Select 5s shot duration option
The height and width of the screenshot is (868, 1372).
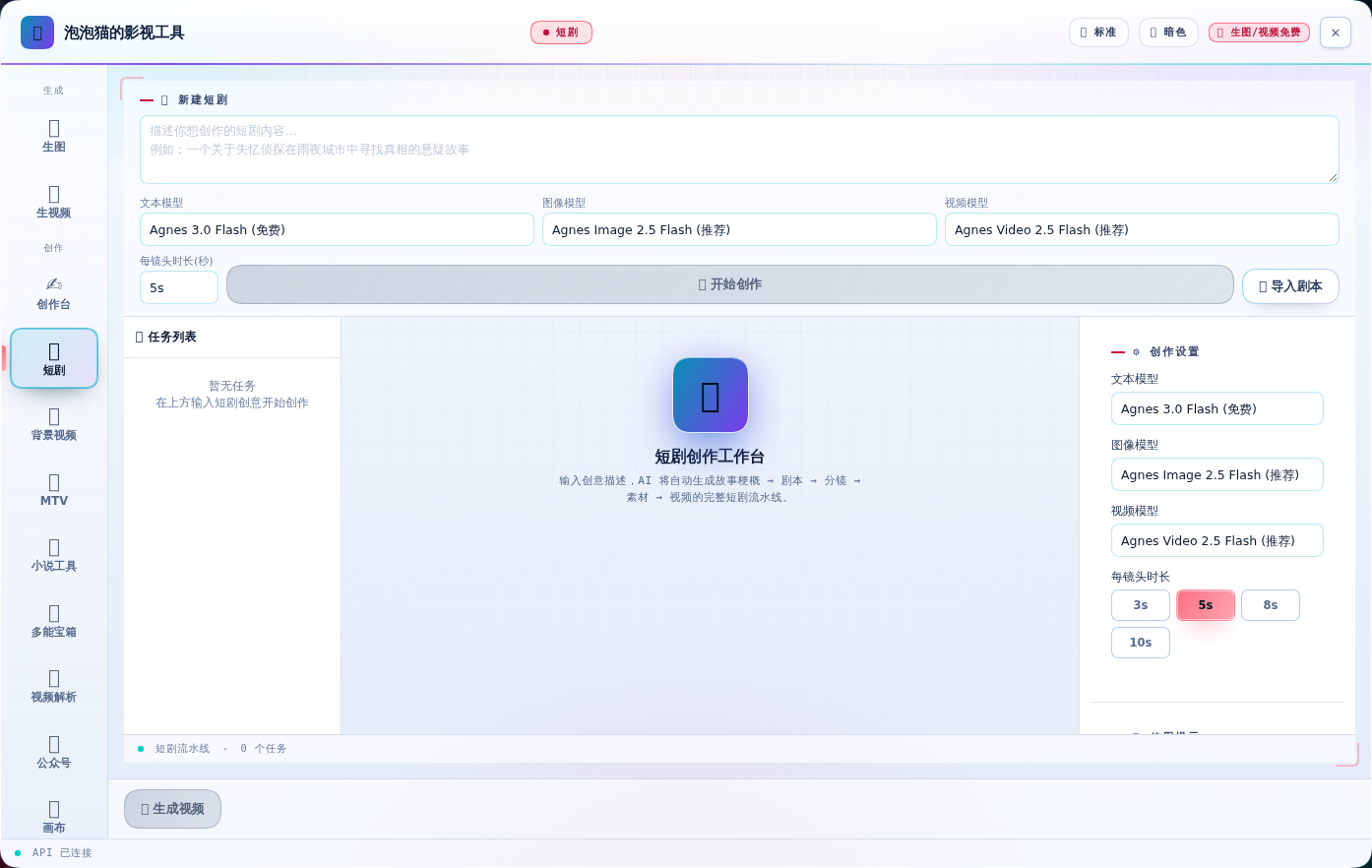pyautogui.click(x=1206, y=605)
